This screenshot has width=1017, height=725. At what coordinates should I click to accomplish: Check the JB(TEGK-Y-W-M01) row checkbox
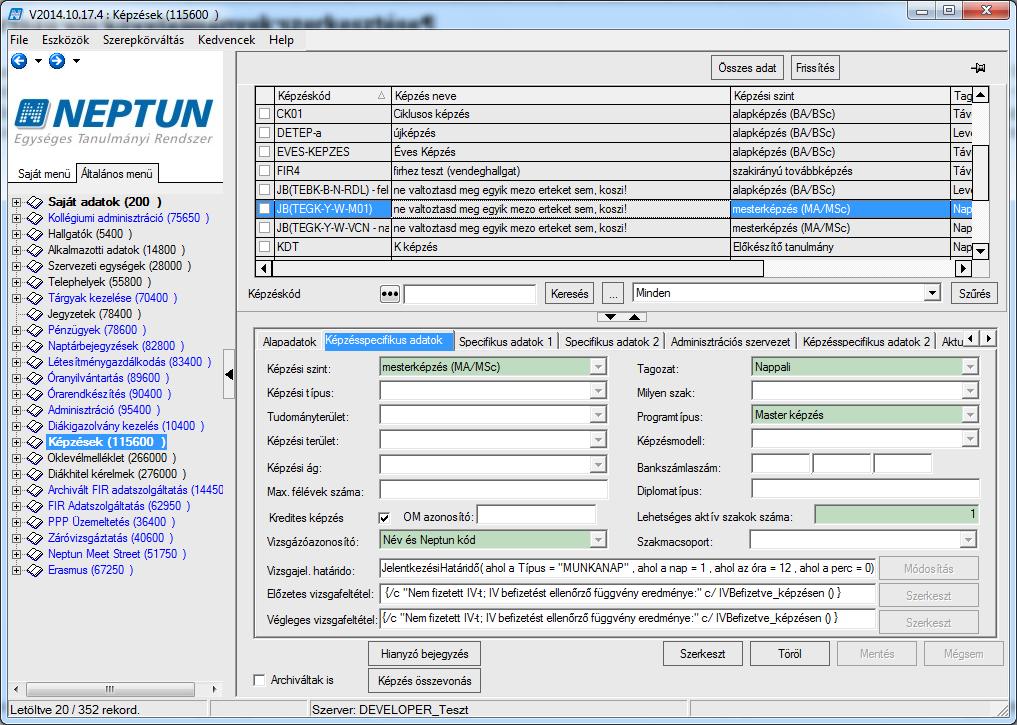[x=265, y=209]
